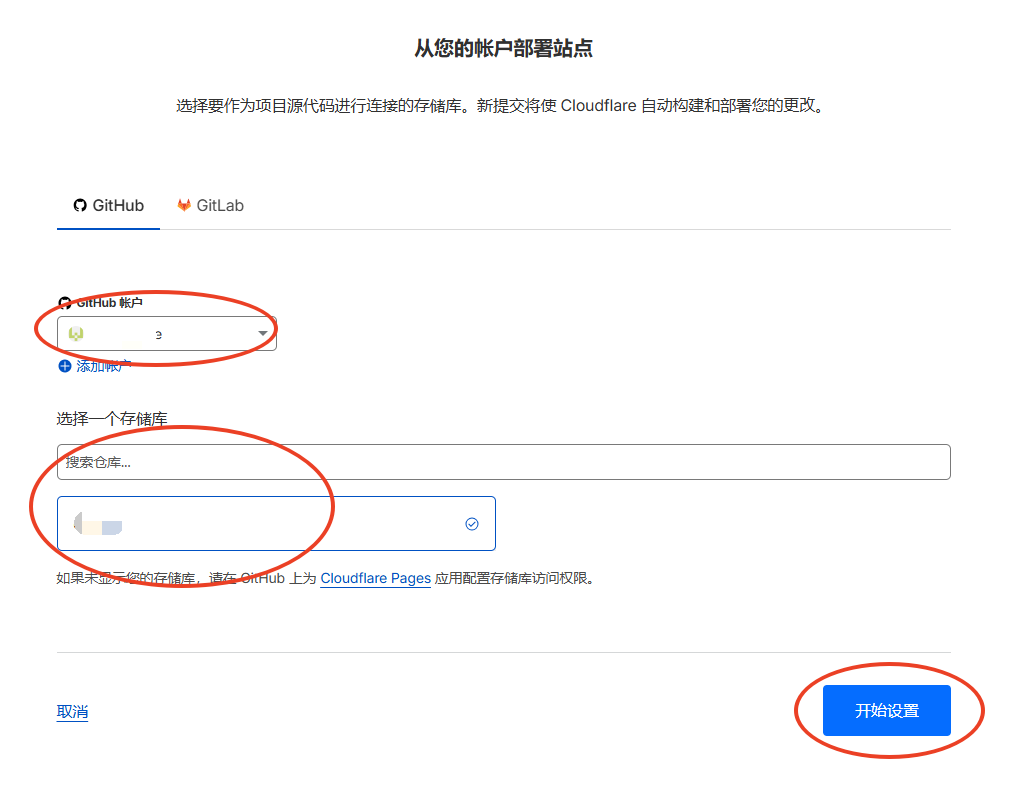Click the 选择一个存储库 label
This screenshot has width=1014, height=793.
pos(112,418)
